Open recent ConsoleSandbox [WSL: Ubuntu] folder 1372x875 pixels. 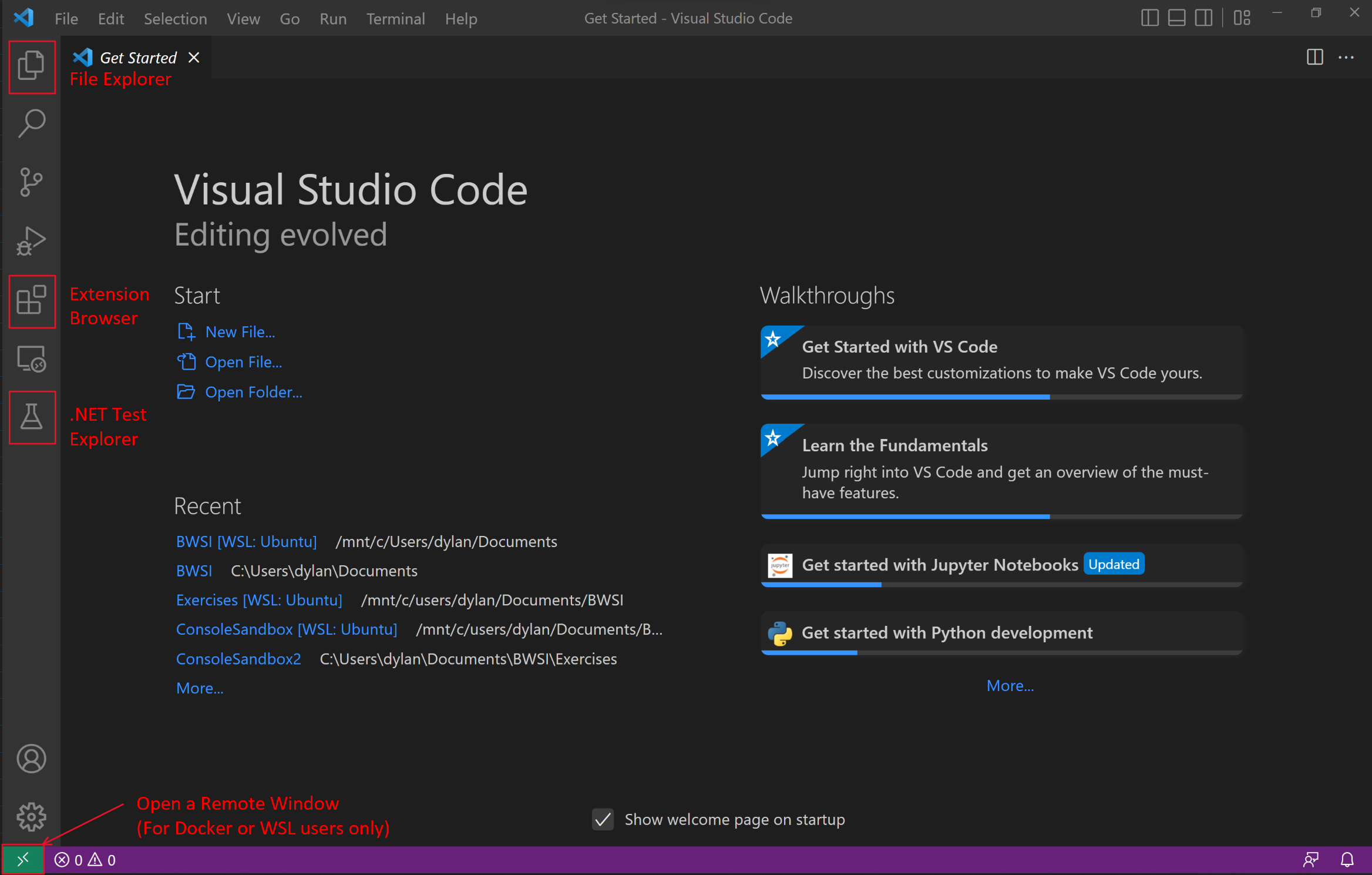pos(287,629)
